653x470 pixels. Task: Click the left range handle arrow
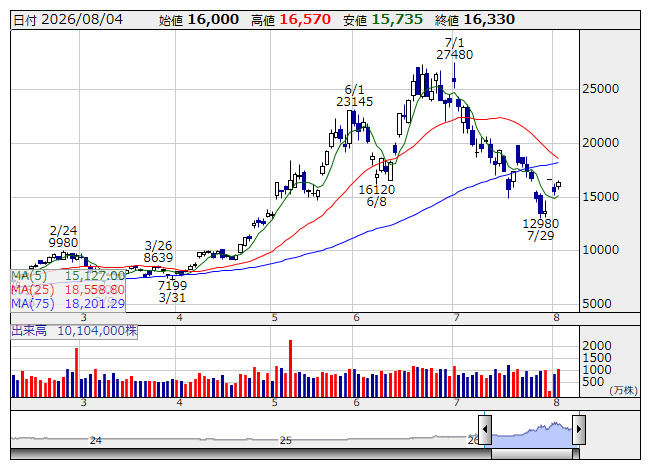(485, 429)
